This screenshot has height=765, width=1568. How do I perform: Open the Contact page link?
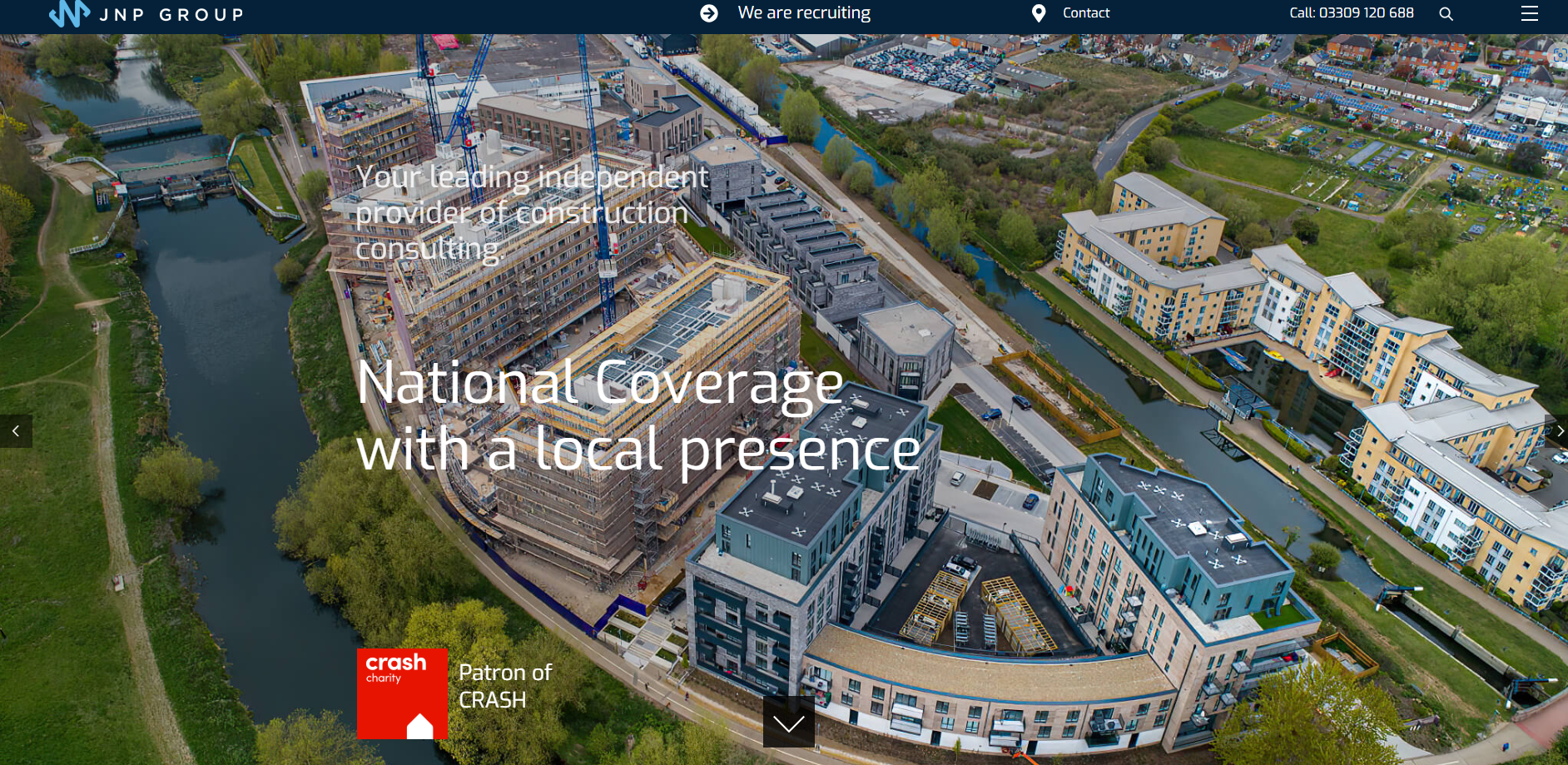tap(1085, 13)
